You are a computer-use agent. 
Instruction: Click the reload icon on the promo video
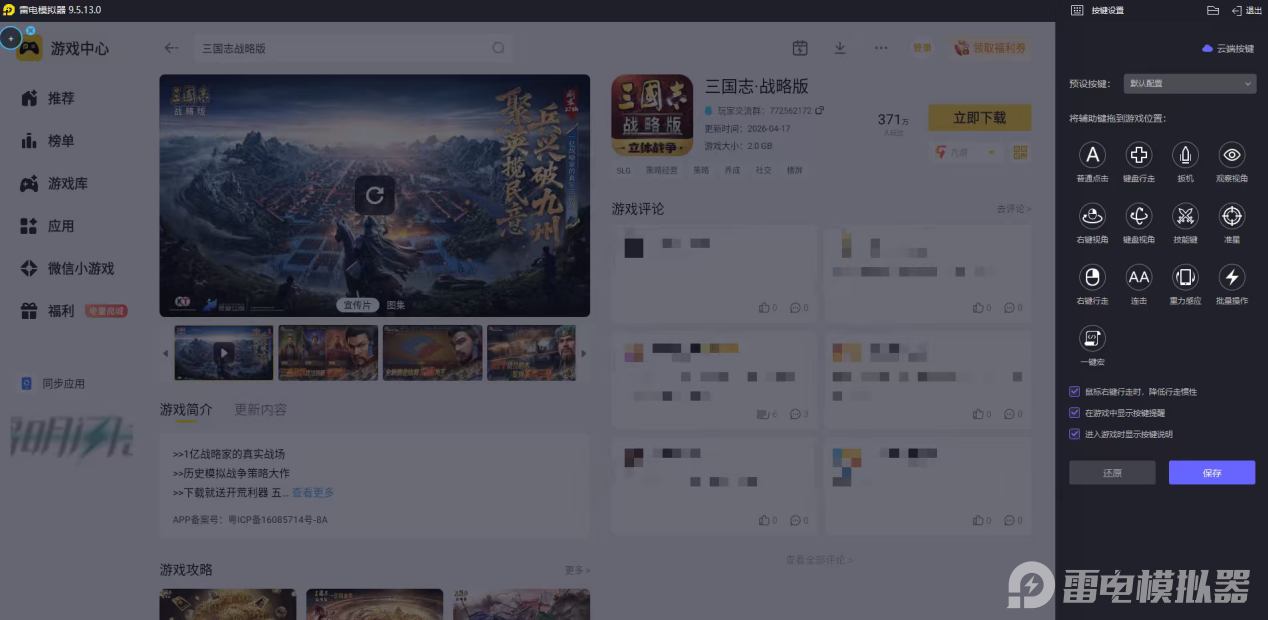[x=375, y=196]
